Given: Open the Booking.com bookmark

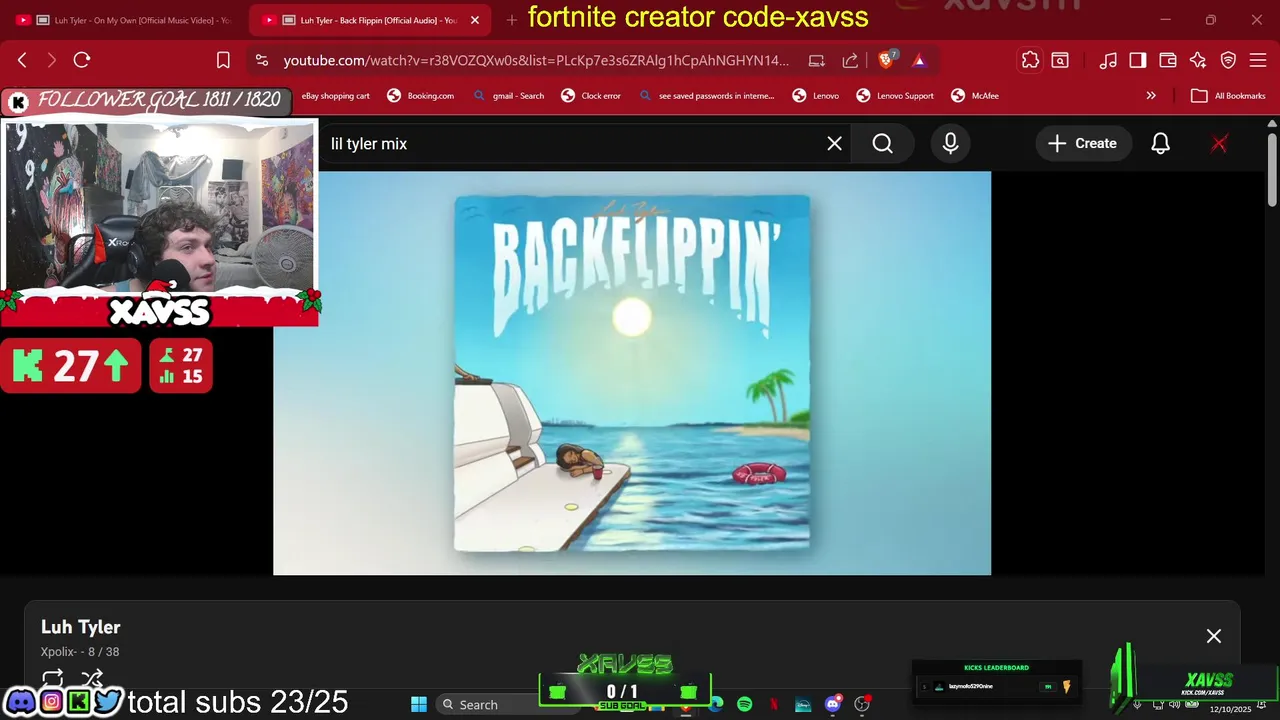Looking at the screenshot, I should (x=420, y=96).
